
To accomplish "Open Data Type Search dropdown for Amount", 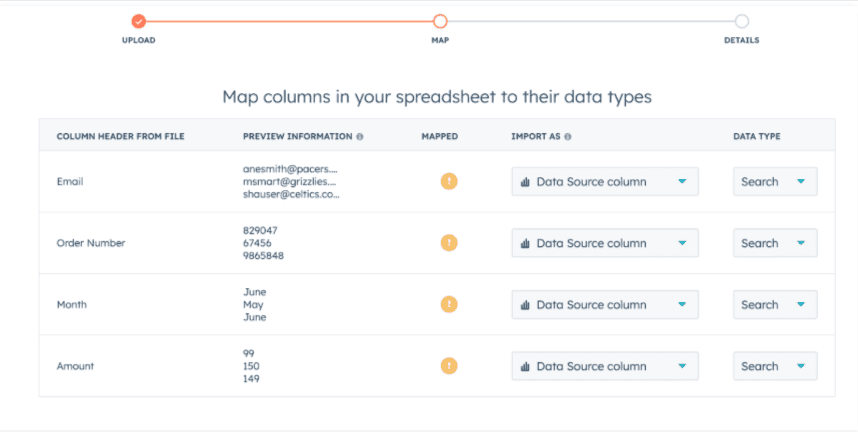I will click(x=774, y=366).
